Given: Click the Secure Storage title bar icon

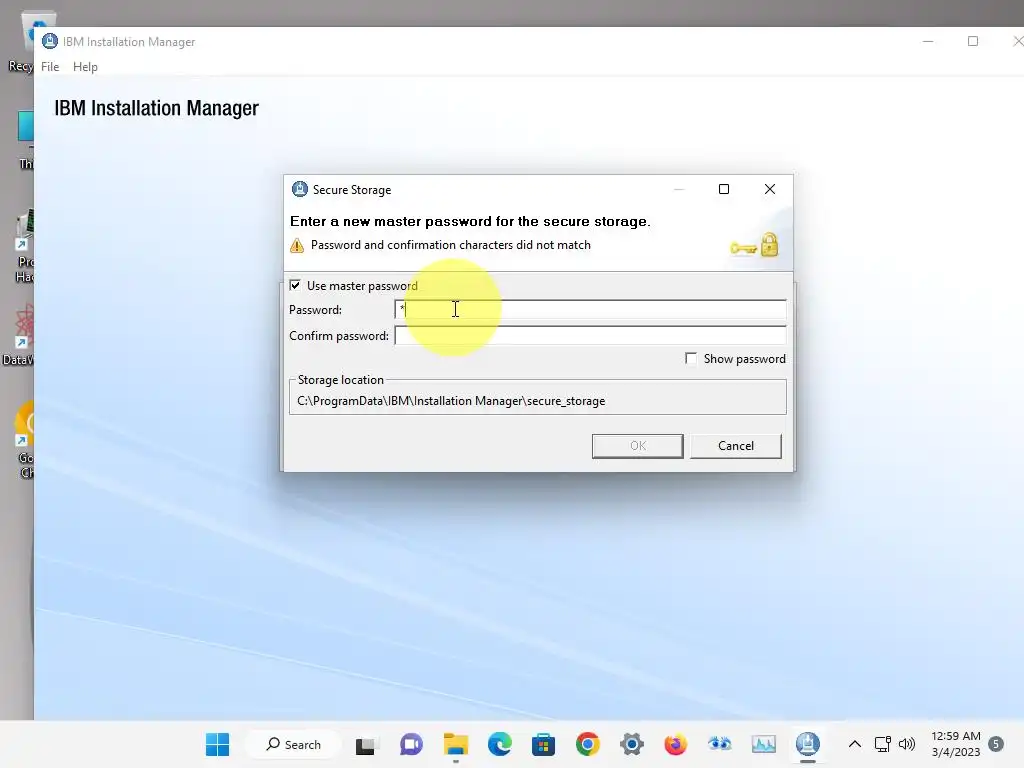Looking at the screenshot, I should tap(300, 189).
